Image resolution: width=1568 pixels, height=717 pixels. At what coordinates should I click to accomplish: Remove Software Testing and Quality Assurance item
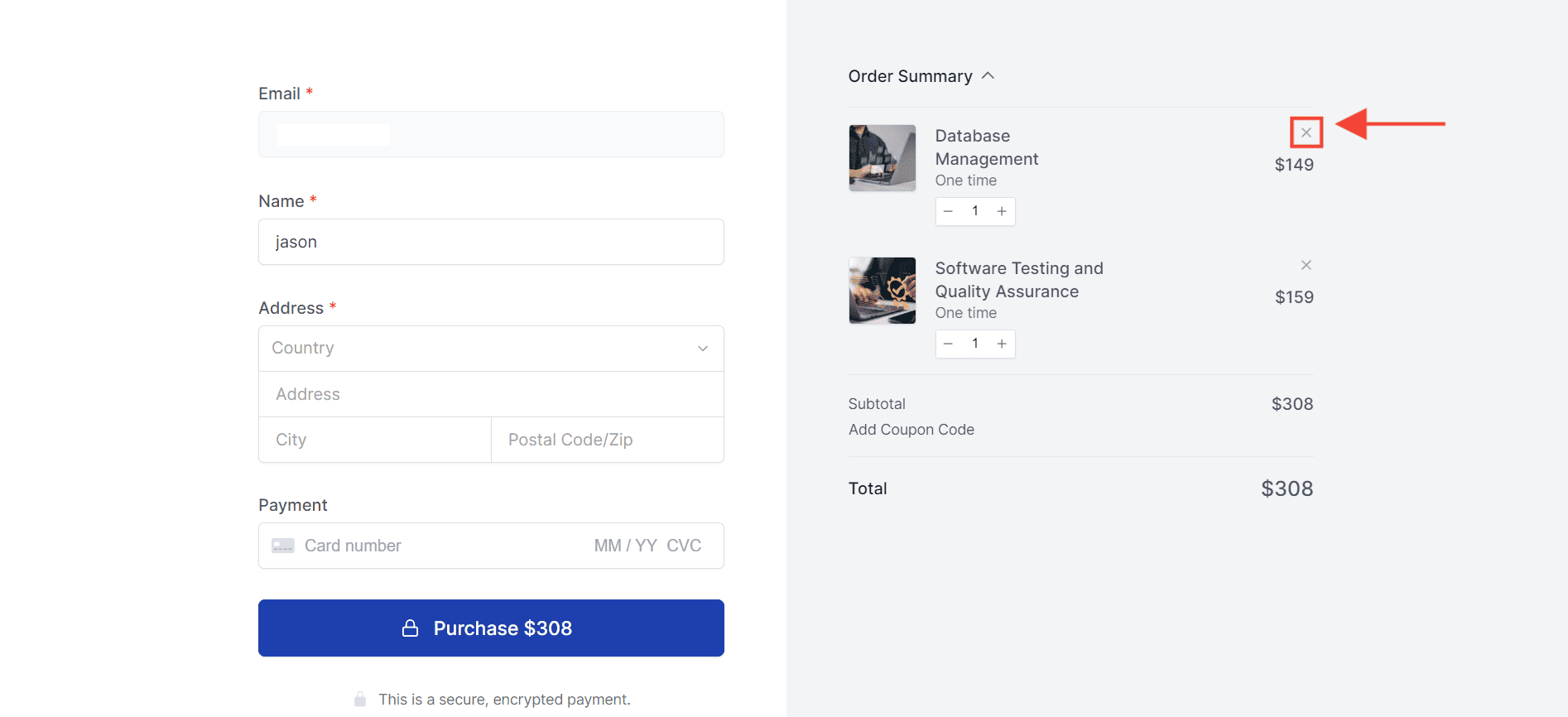pos(1306,265)
